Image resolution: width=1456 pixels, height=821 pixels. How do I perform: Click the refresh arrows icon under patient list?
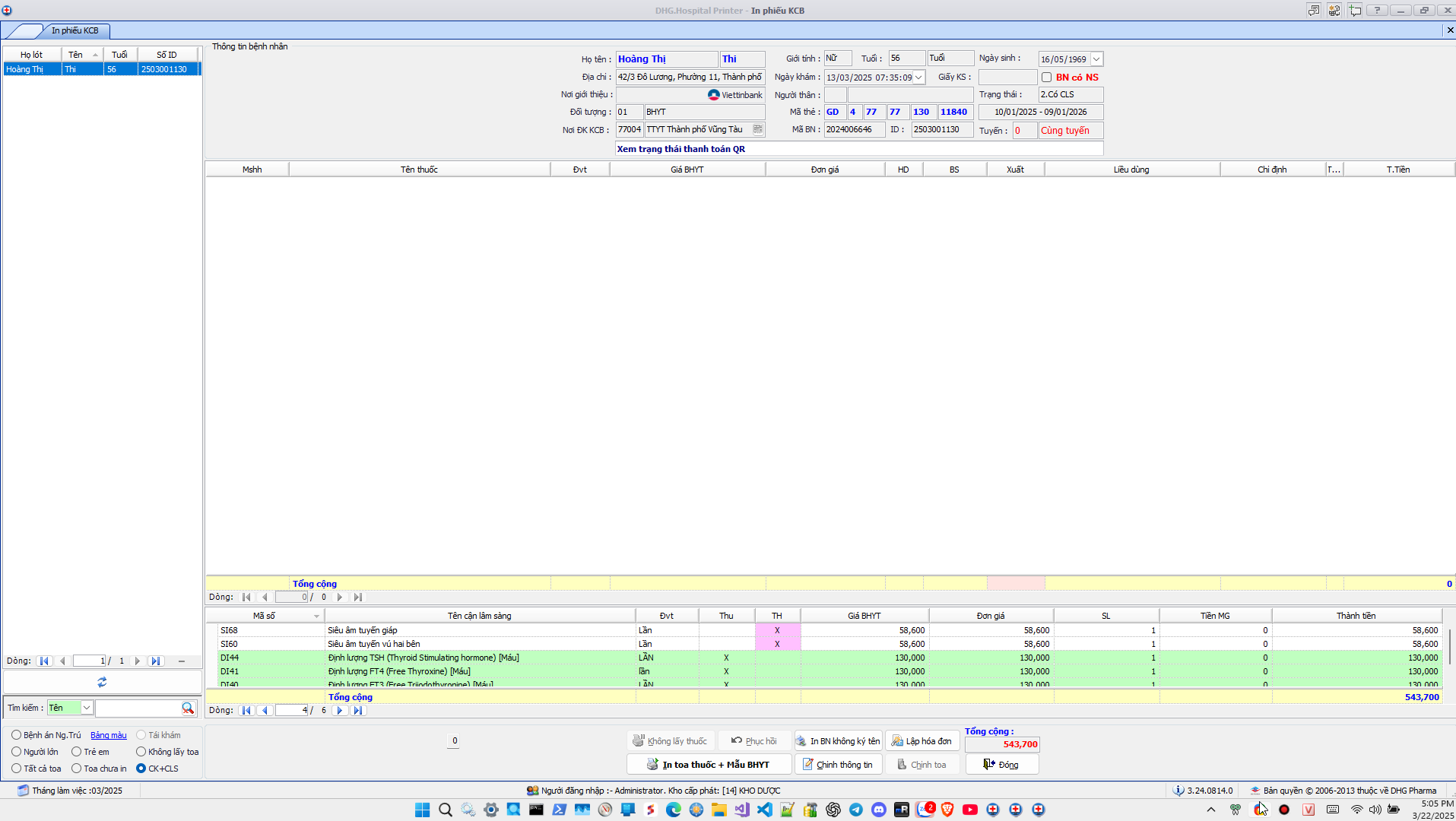[102, 683]
